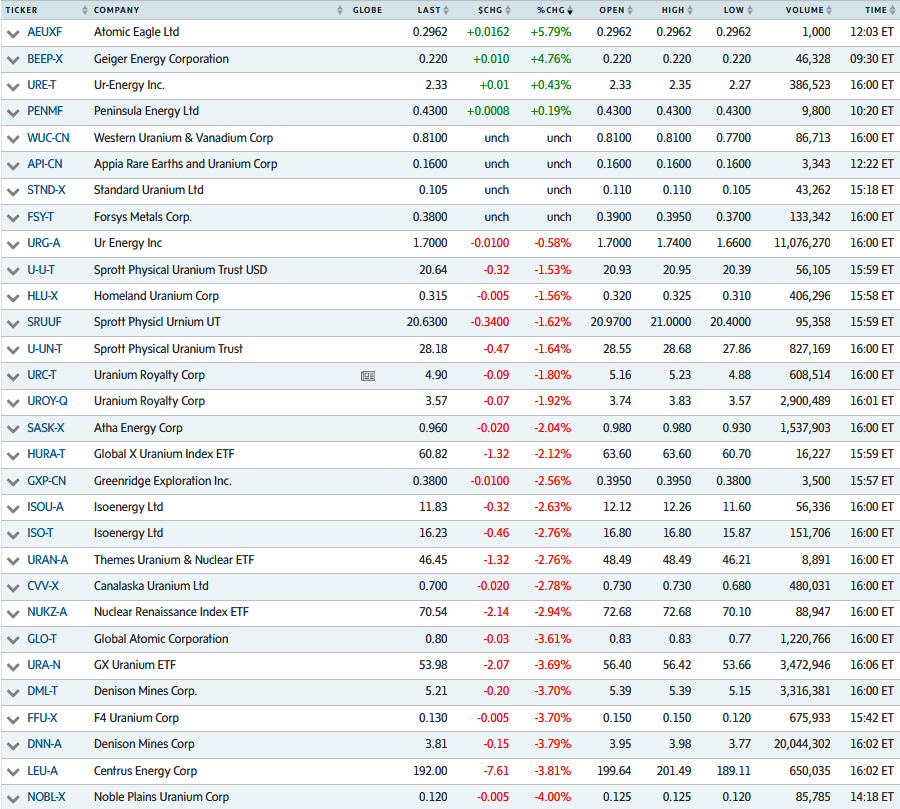Expand the WUC-CN Western Uranium row
This screenshot has height=809, width=900.
(13, 138)
